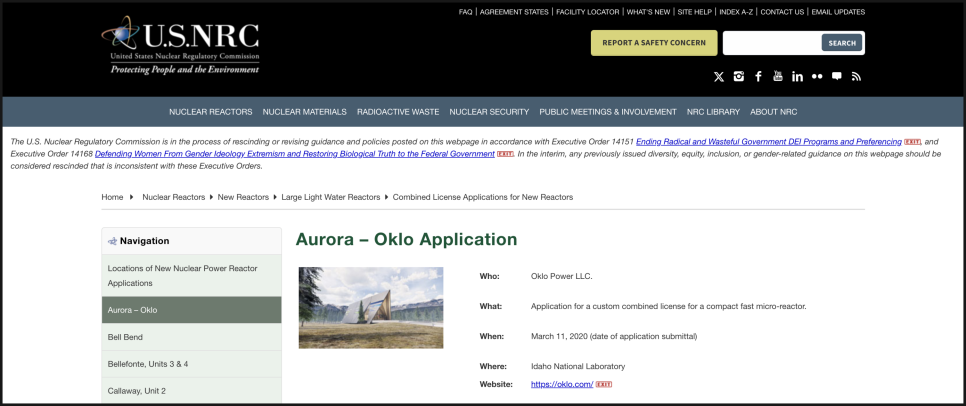Open the Facility Locator link
Screen dimensions: 966x406
(588, 12)
